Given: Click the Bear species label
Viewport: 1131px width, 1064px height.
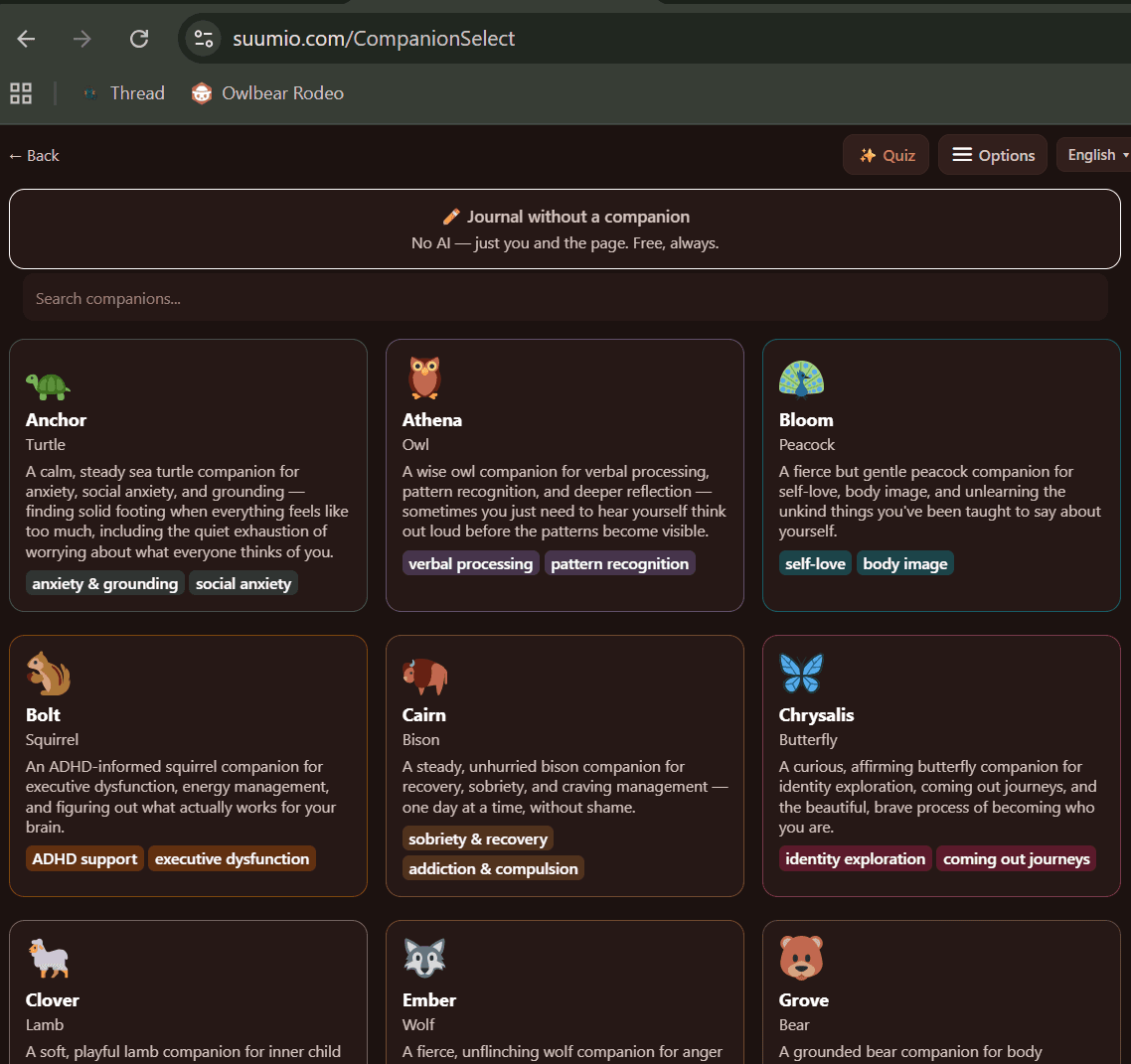Looking at the screenshot, I should pos(794,1025).
